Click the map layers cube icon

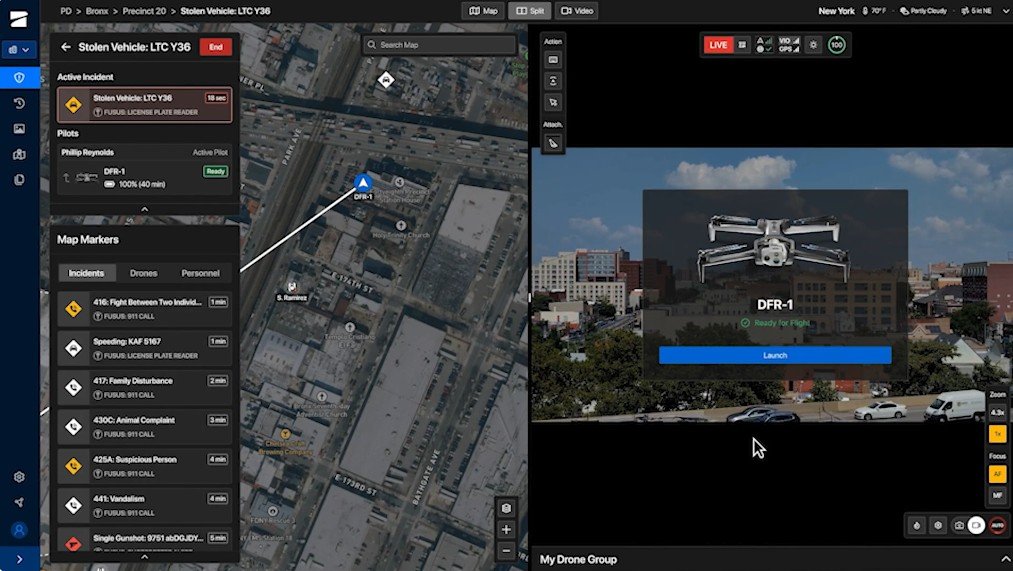point(506,508)
